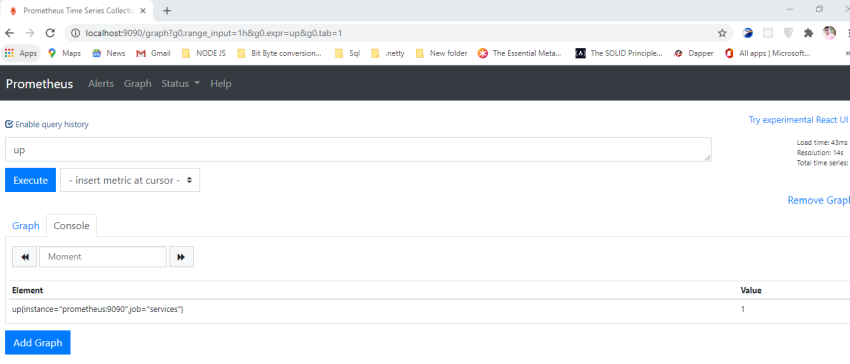
Task: Close the Prometheus browser tab
Action: tap(144, 10)
